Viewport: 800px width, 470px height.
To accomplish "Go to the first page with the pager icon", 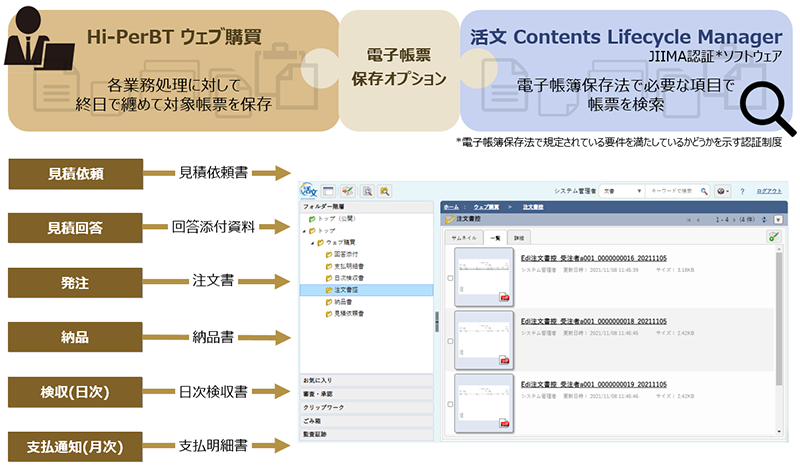I will (x=689, y=220).
